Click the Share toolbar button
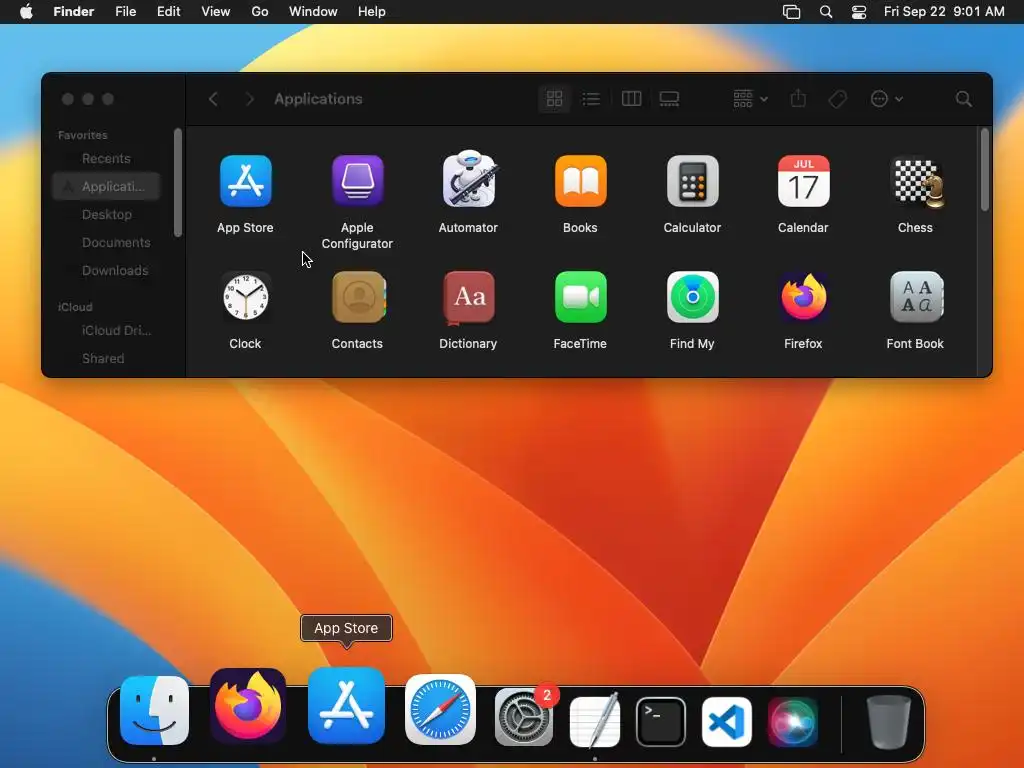Viewport: 1024px width, 768px height. pos(798,99)
